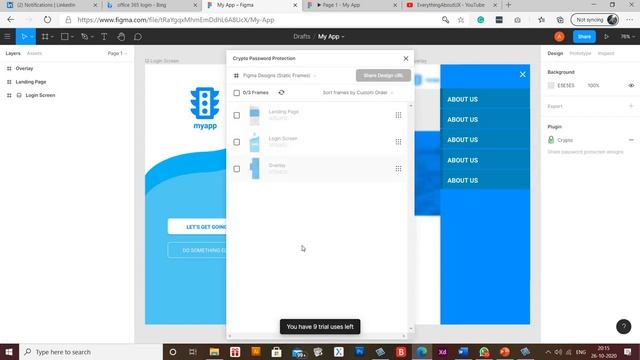Click Drafts in the file breadcrumb
Viewport: 640px width, 360px height.
302,37
